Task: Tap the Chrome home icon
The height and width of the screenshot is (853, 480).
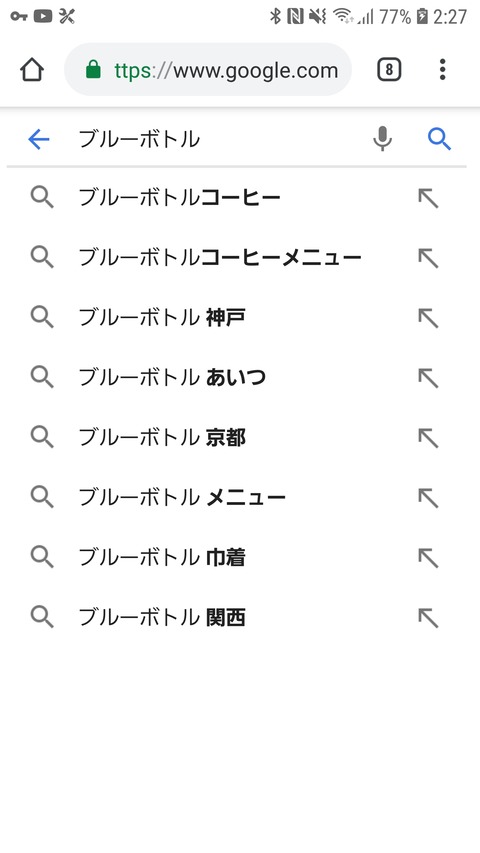Action: pos(32,70)
